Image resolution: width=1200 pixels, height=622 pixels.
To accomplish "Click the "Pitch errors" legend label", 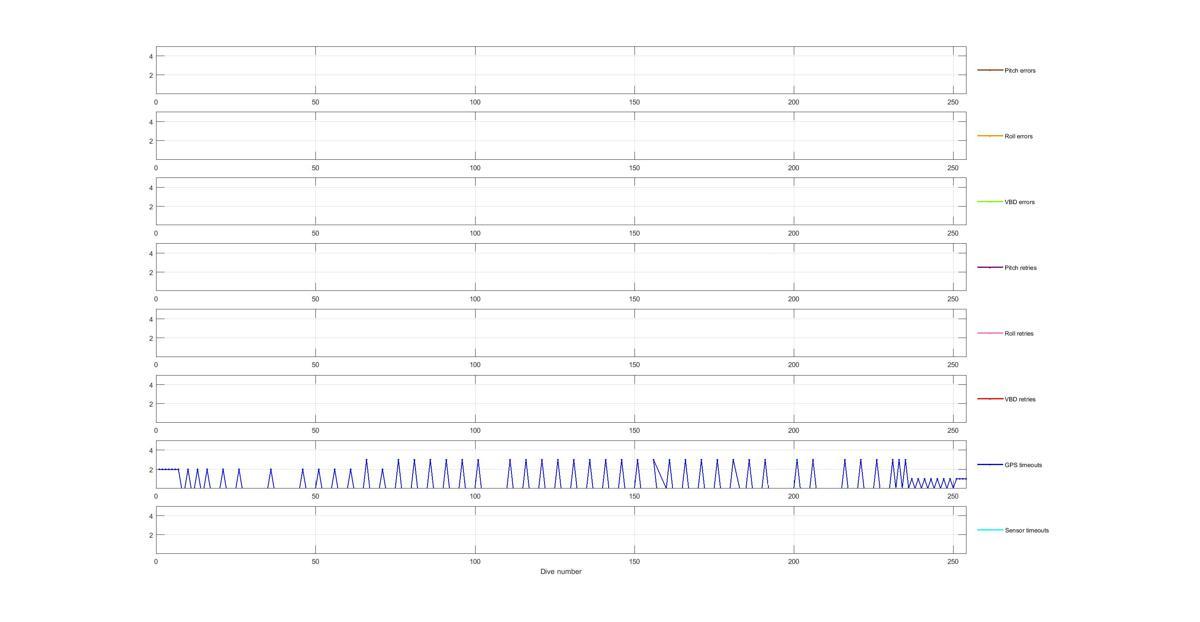I will click(1020, 71).
